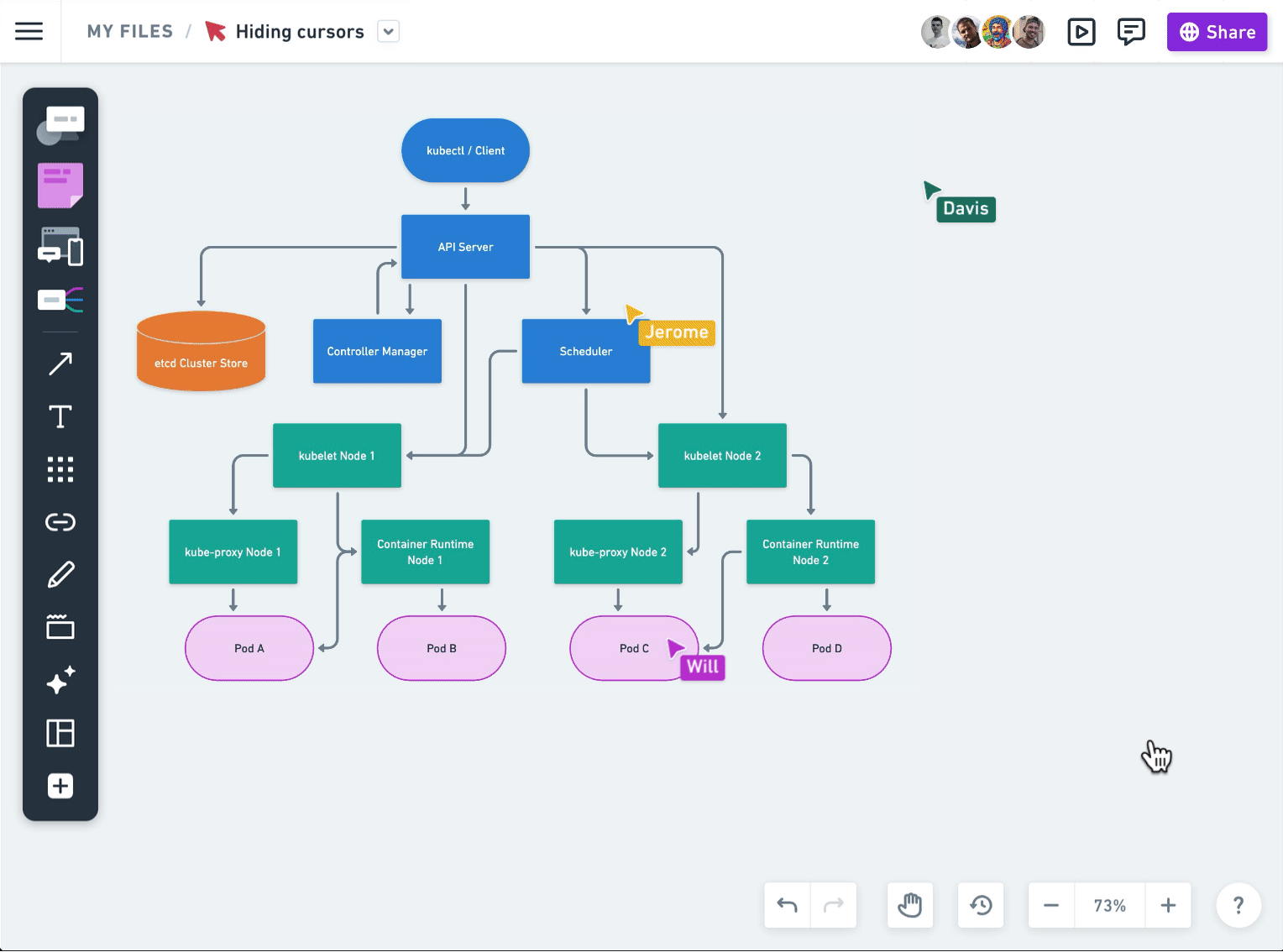Select the kubelet Node 2 box
1283x952 pixels.
[722, 456]
